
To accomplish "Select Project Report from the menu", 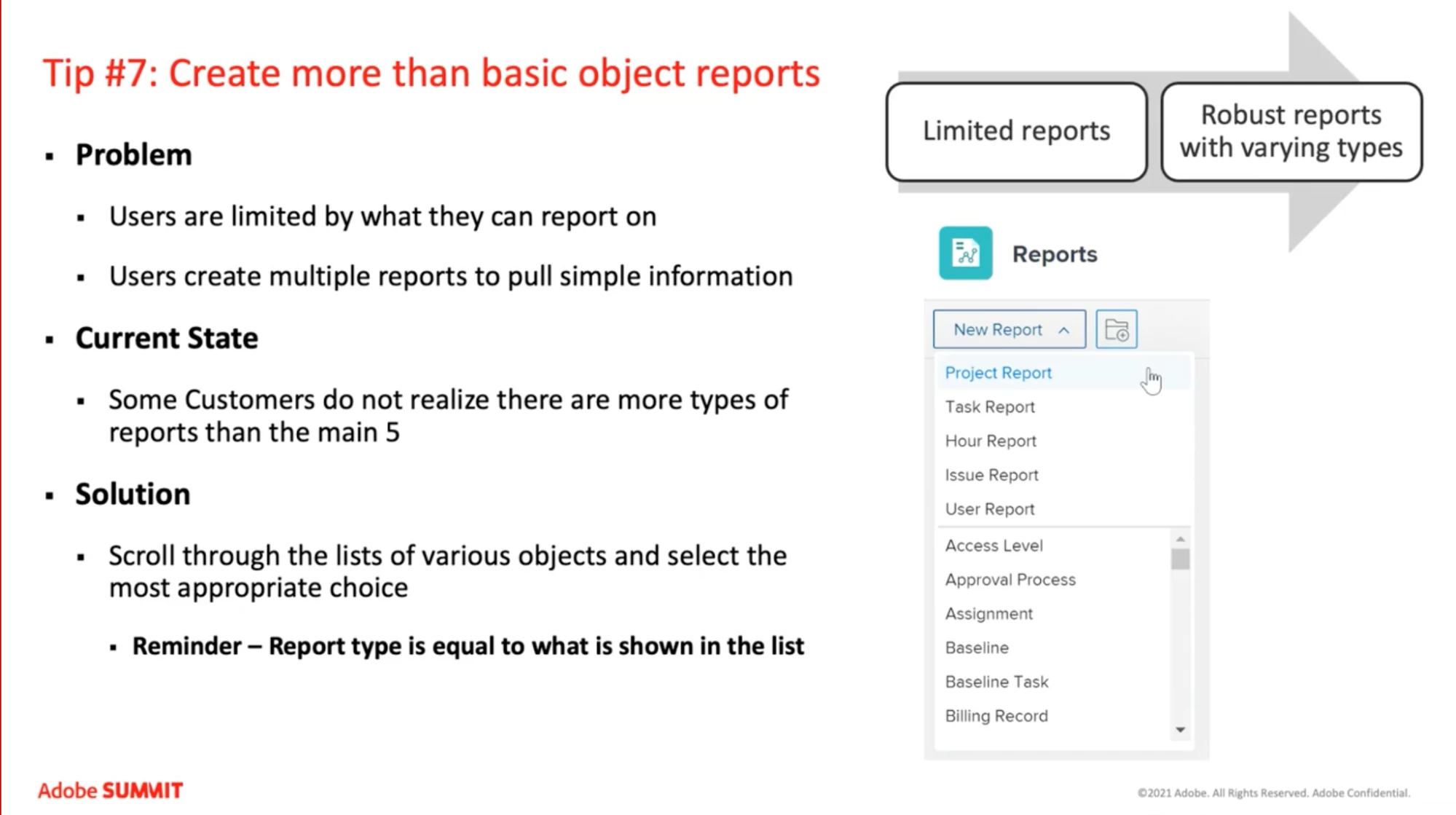I will [998, 373].
